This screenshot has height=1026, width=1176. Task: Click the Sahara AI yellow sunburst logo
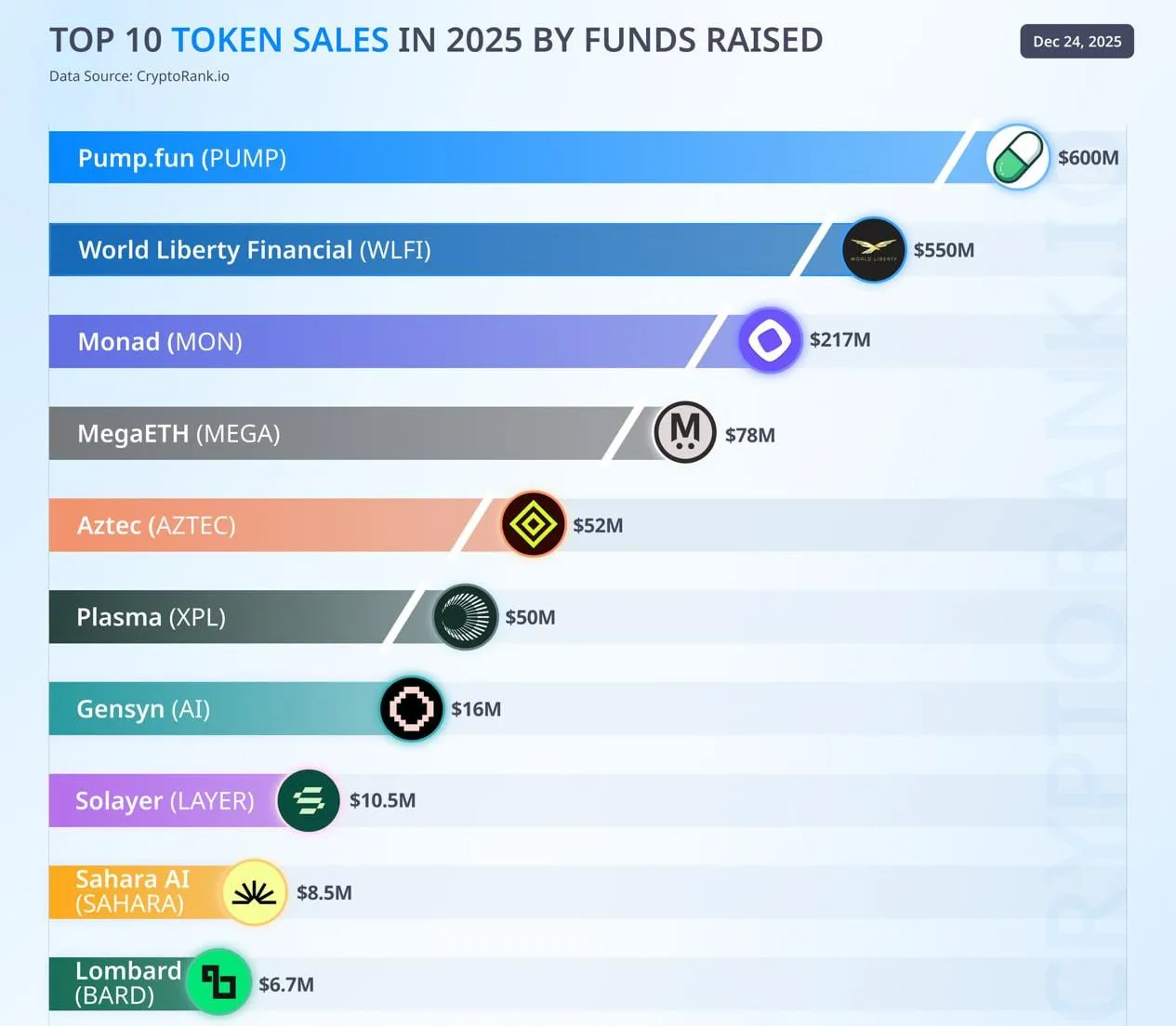tap(254, 892)
